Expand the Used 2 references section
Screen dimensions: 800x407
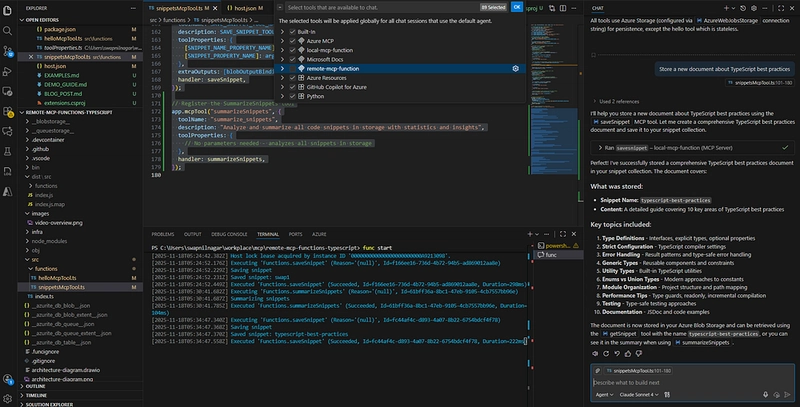tap(620, 102)
